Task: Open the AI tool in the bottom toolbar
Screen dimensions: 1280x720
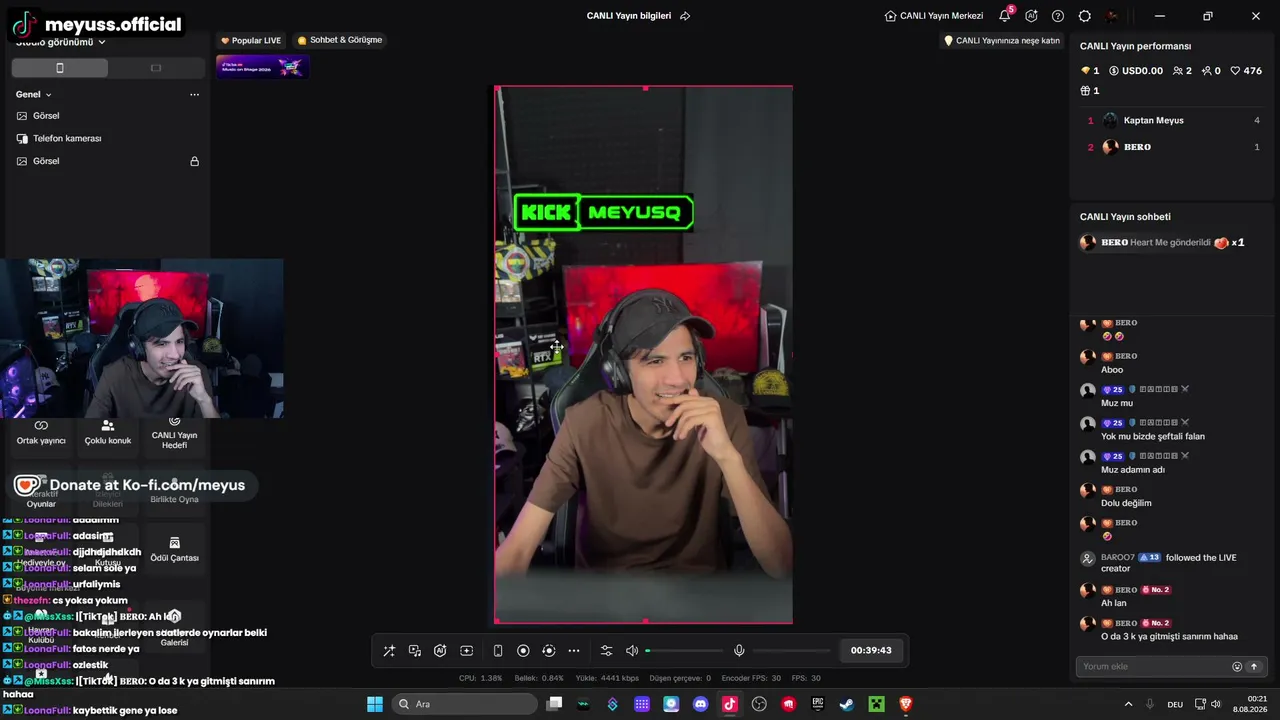Action: (x=440, y=650)
